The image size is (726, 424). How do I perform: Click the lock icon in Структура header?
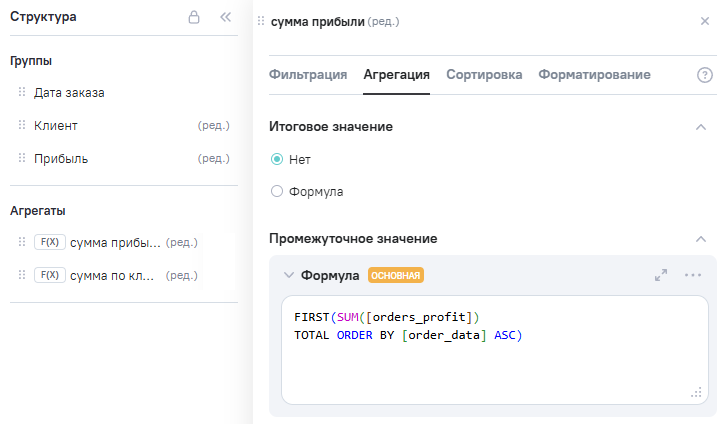coord(194,17)
